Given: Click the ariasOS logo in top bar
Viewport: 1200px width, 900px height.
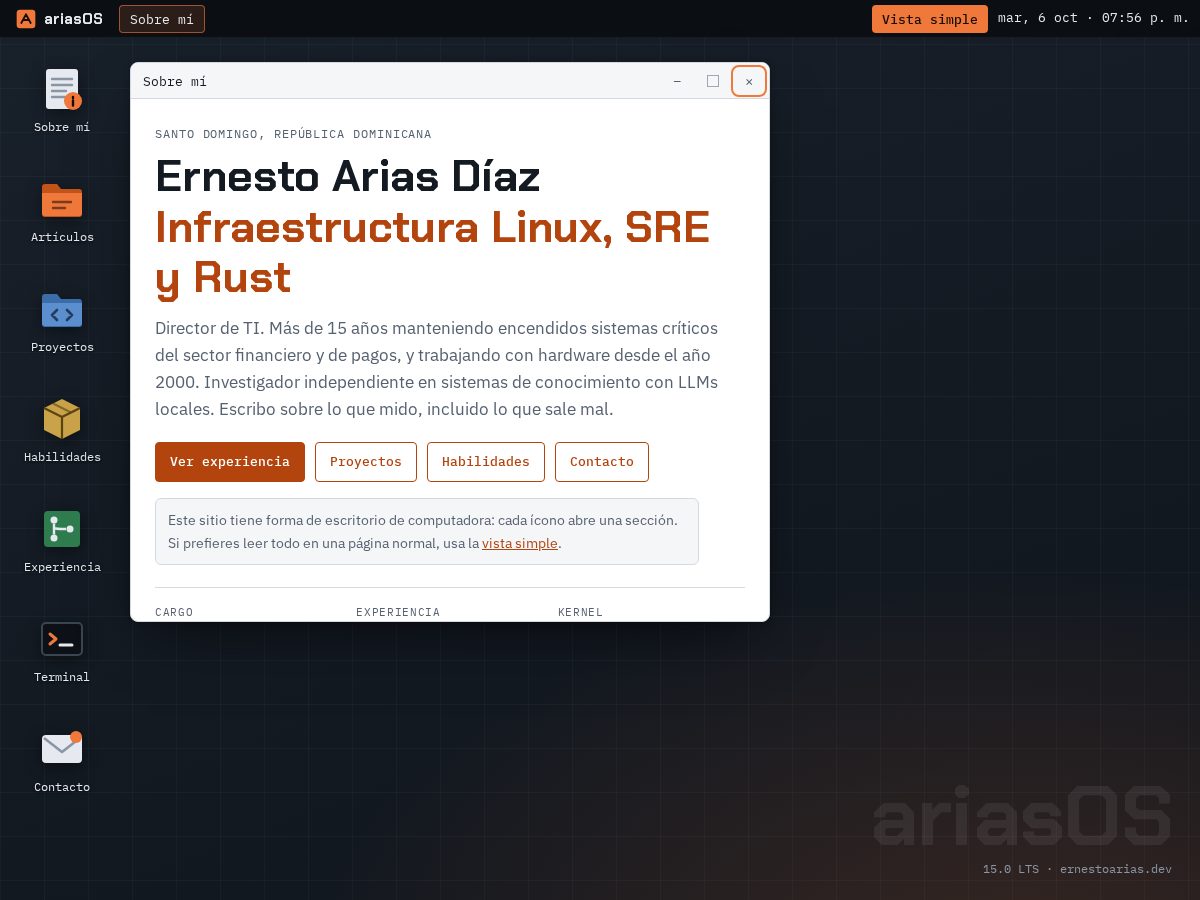Looking at the screenshot, I should [60, 19].
